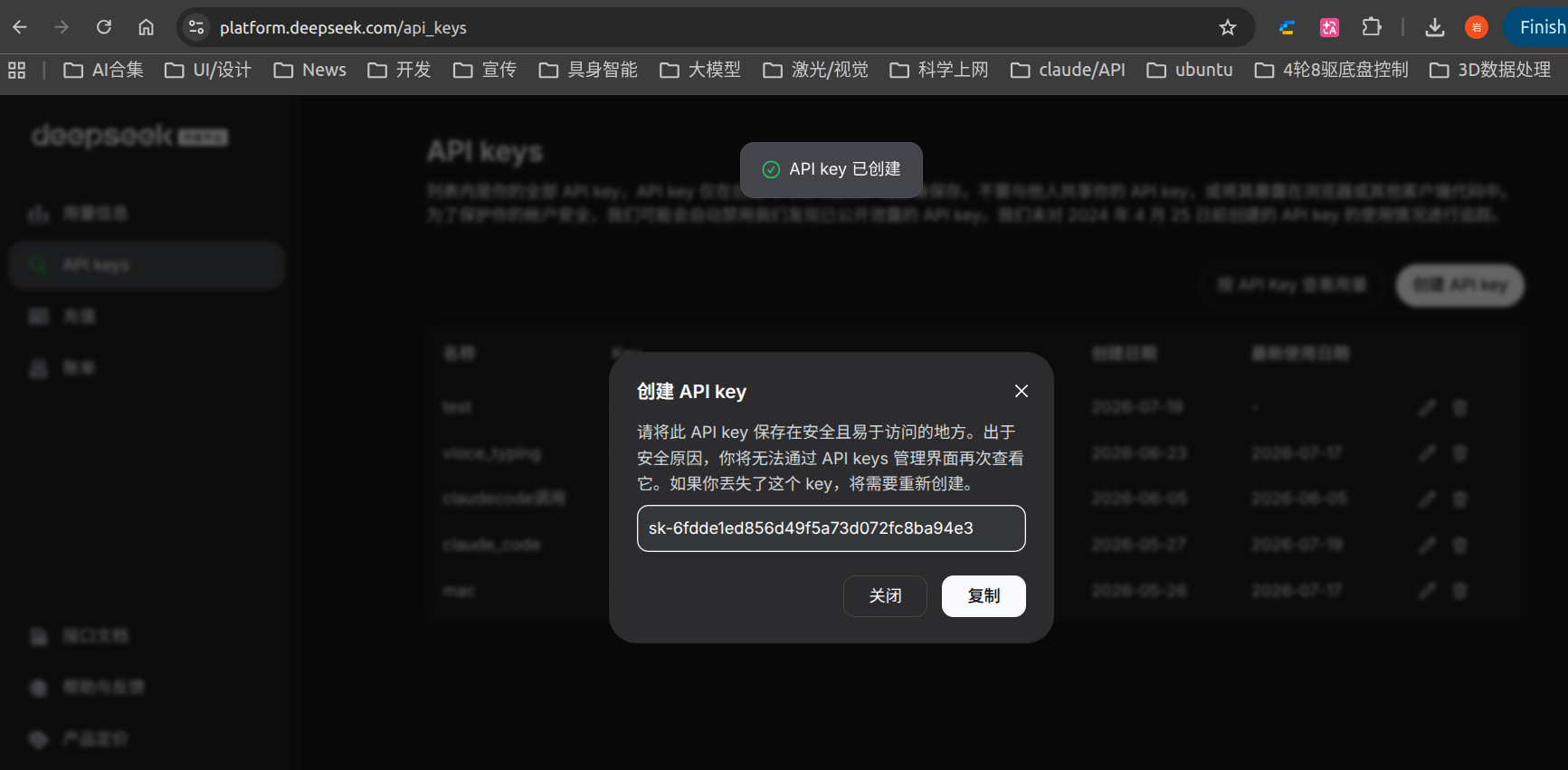Open the pink translate extension icon

point(1329,27)
